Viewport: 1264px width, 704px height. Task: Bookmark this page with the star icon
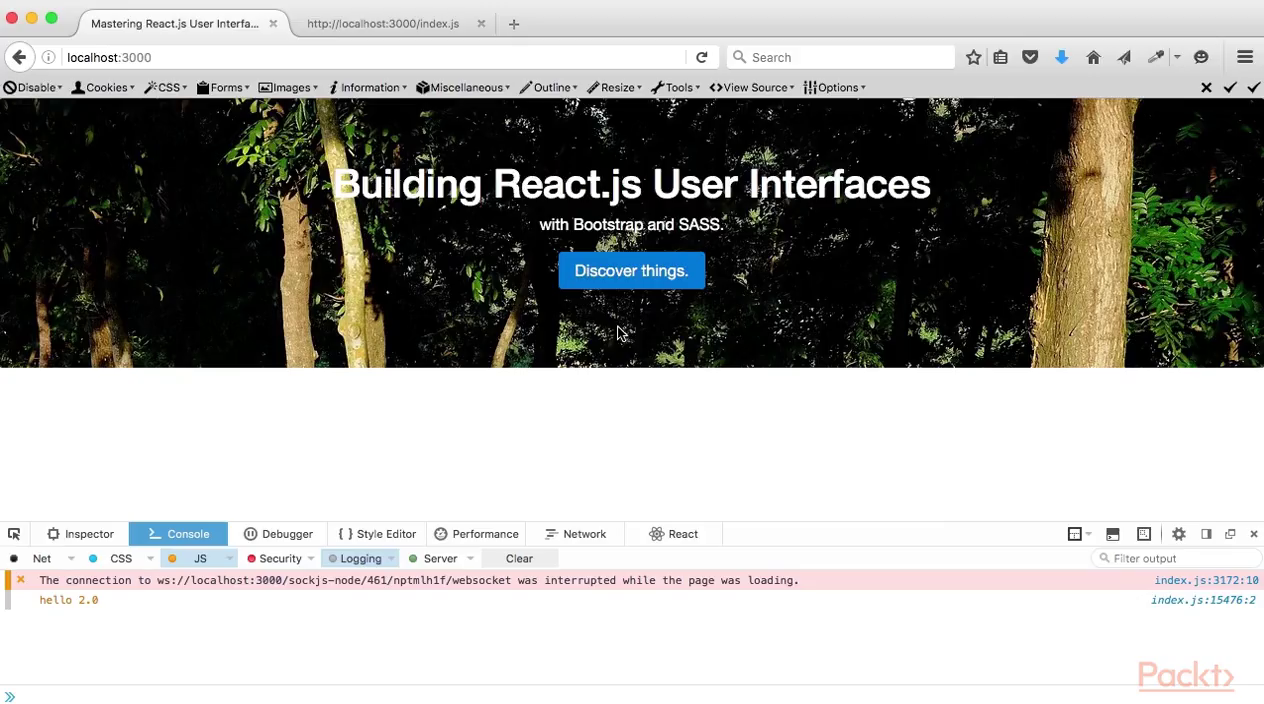tap(973, 57)
